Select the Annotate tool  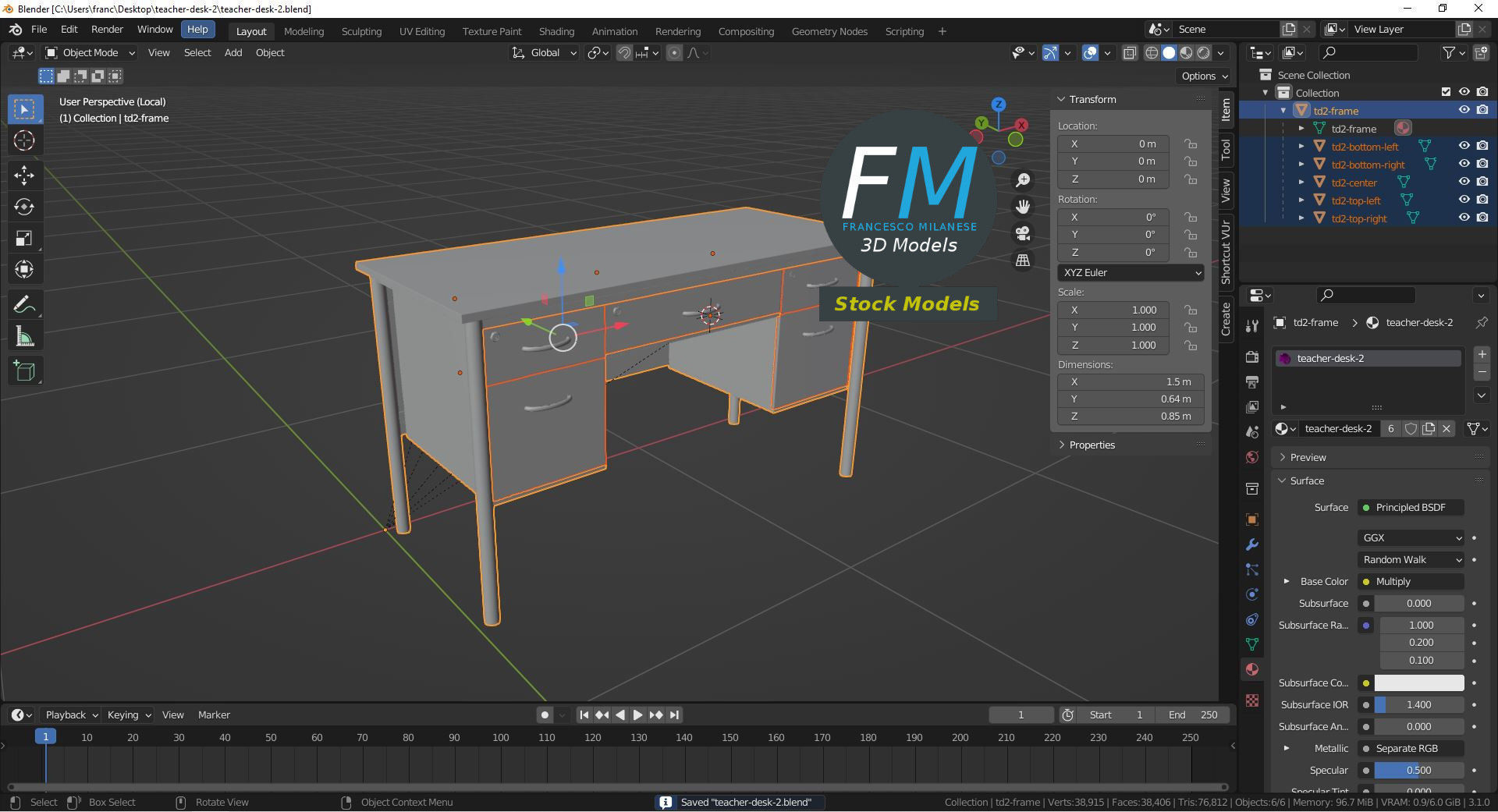(x=24, y=305)
